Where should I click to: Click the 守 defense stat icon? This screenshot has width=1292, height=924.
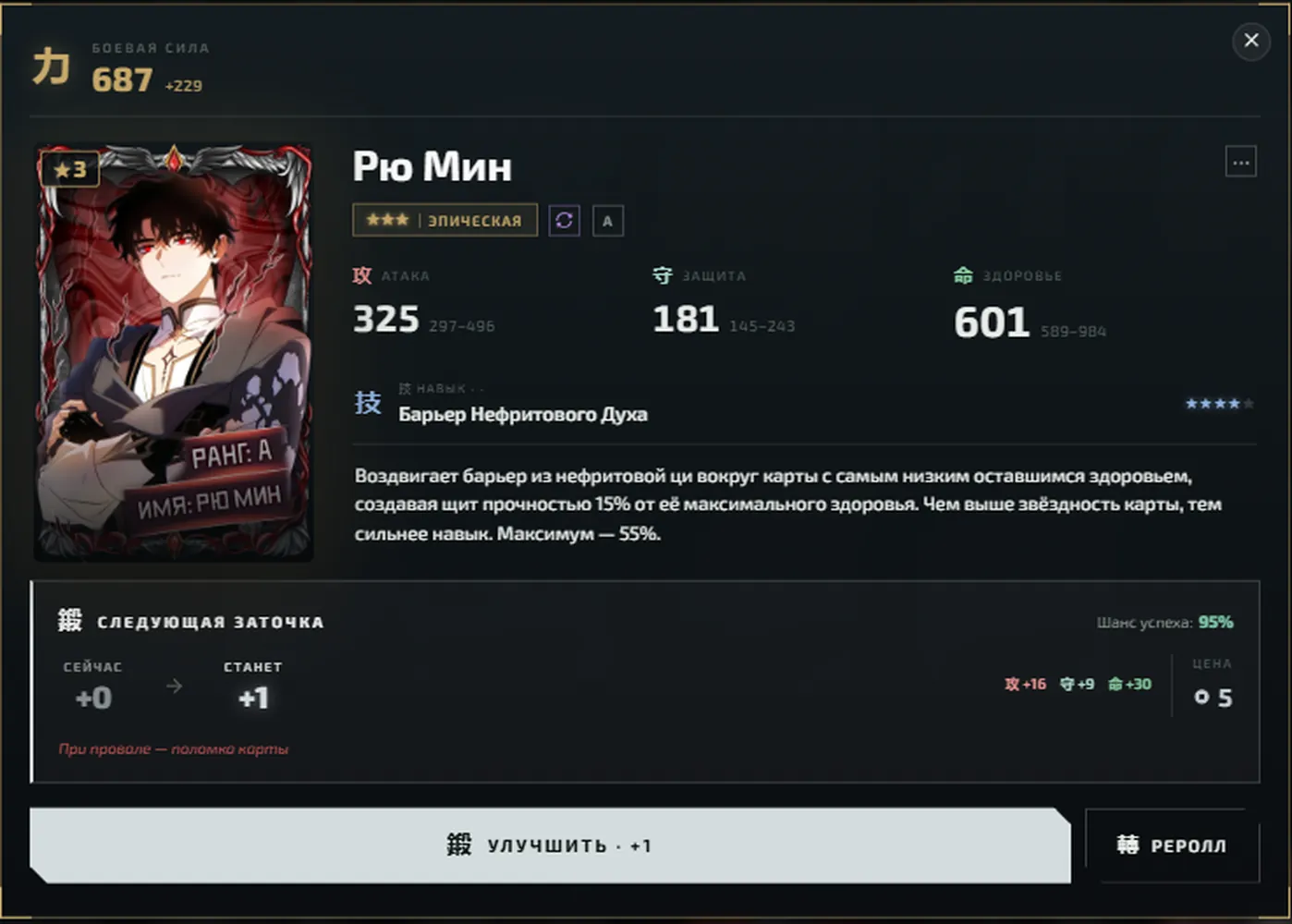tap(662, 275)
